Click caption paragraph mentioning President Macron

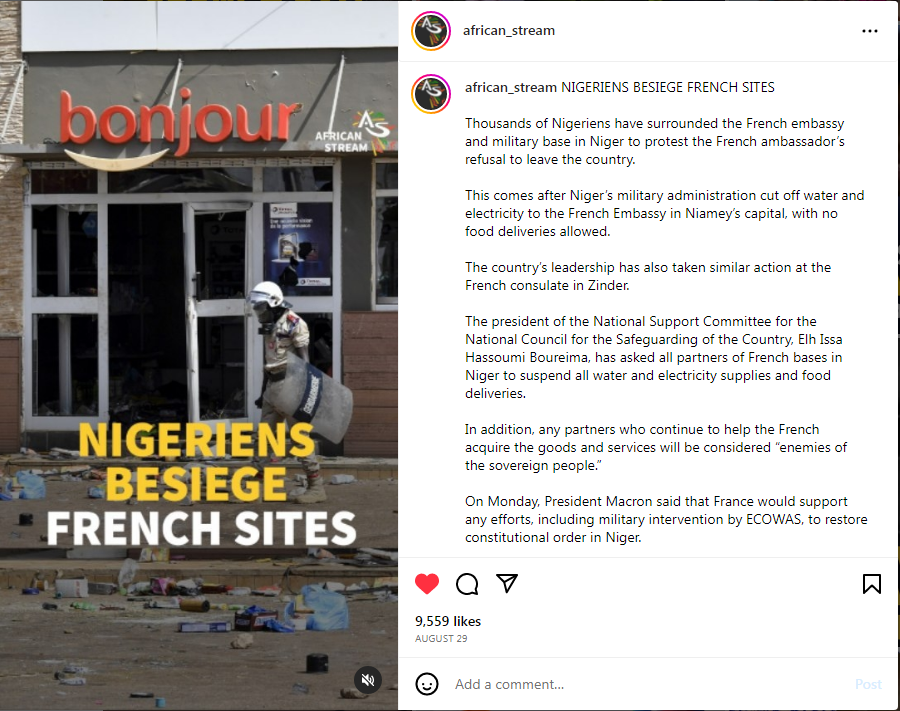pos(666,519)
